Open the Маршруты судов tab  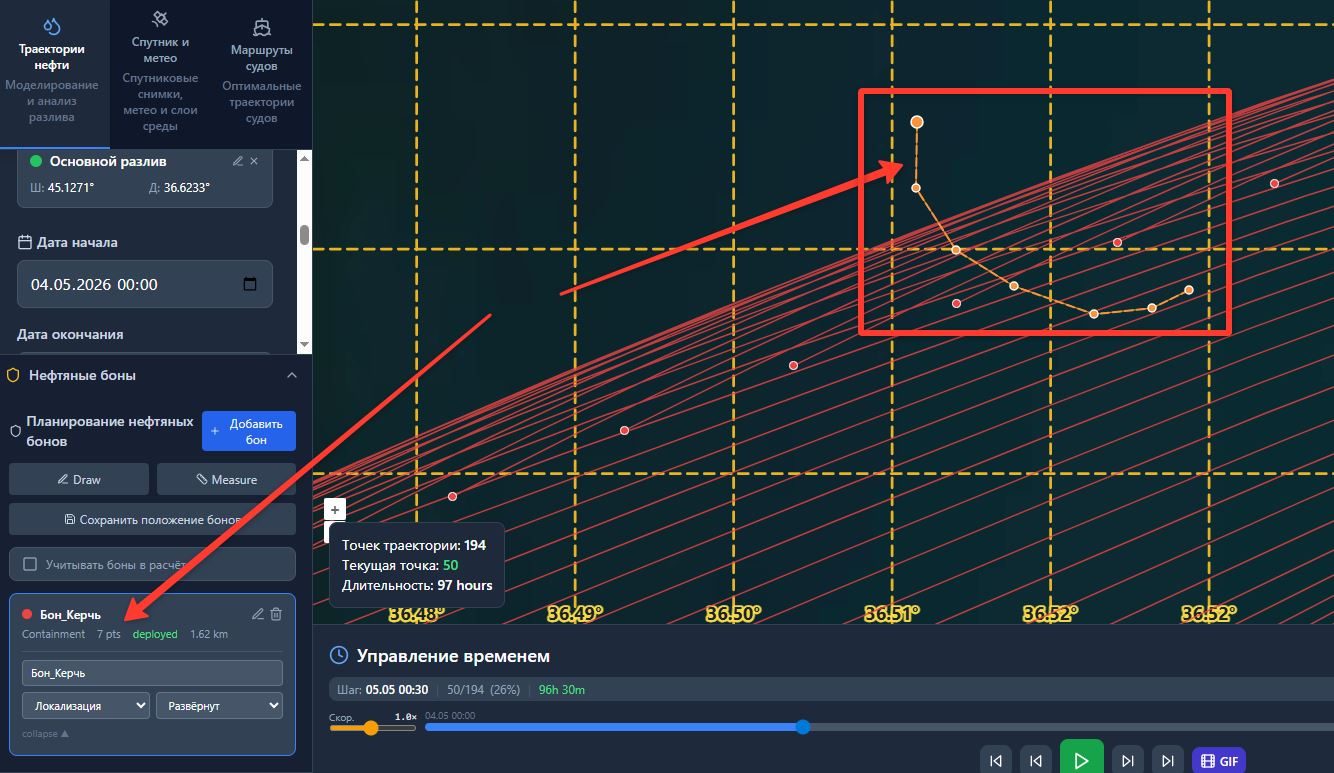pos(261,74)
